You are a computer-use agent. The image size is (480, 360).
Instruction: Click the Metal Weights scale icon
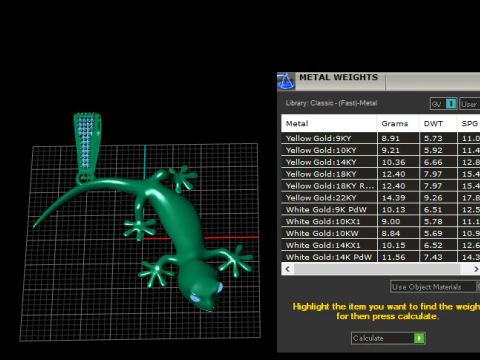(286, 81)
